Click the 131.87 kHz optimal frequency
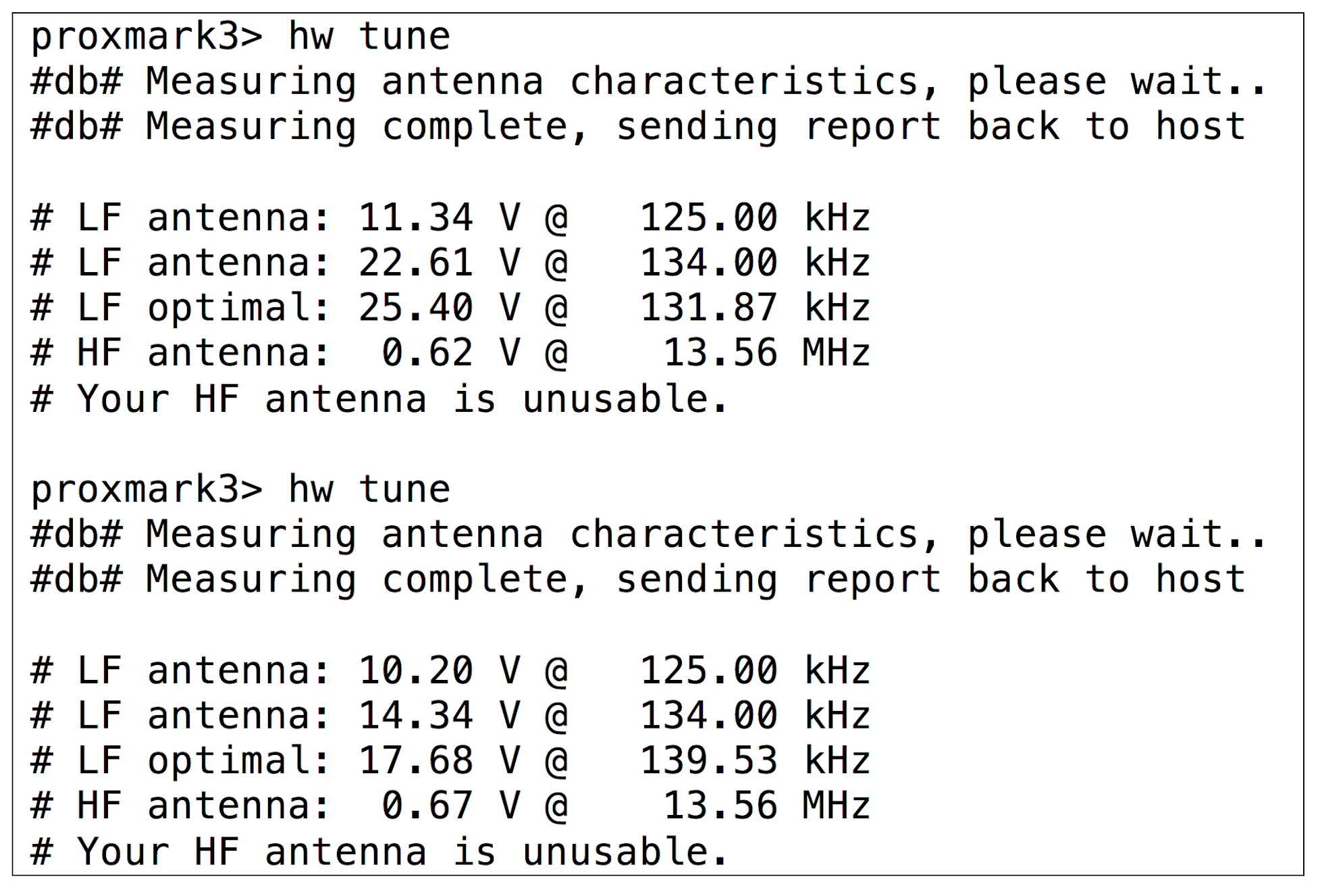The width and height of the screenshot is (1320, 896). (756, 309)
